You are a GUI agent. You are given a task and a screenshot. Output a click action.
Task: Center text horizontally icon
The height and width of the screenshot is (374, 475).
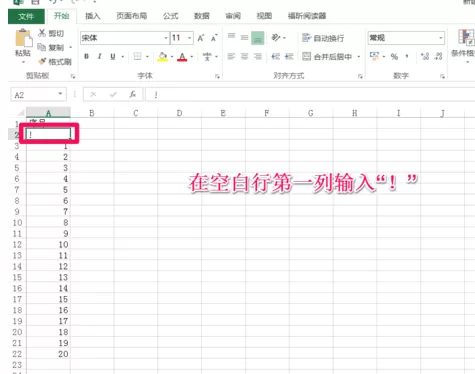tap(244, 56)
